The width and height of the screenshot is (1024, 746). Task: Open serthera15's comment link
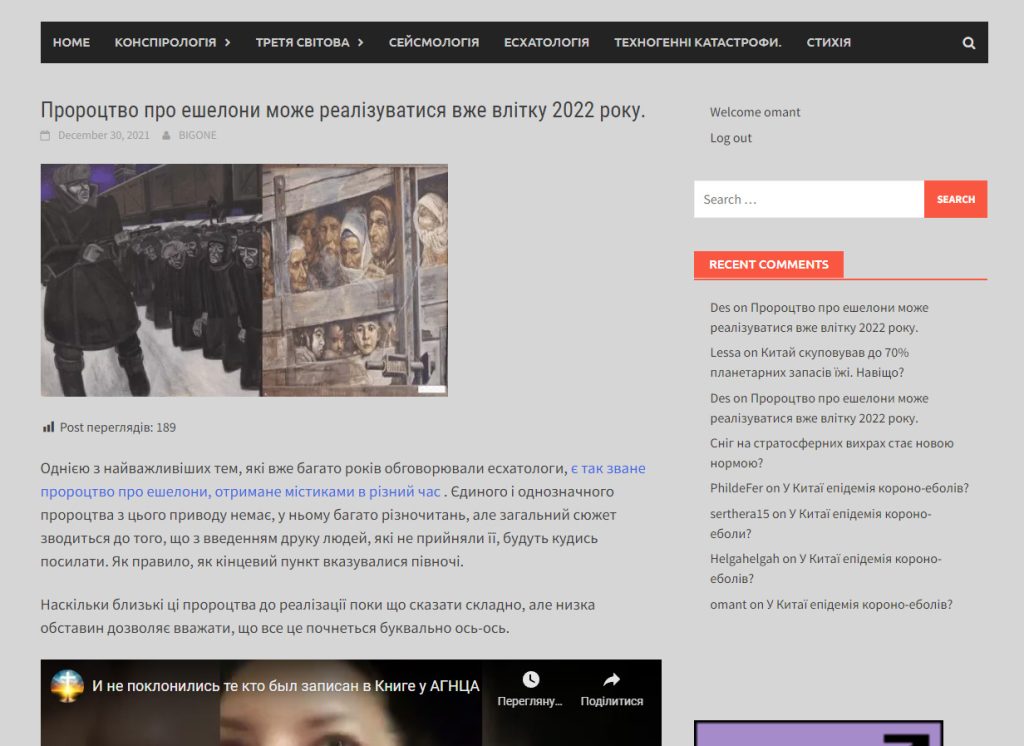(x=820, y=523)
